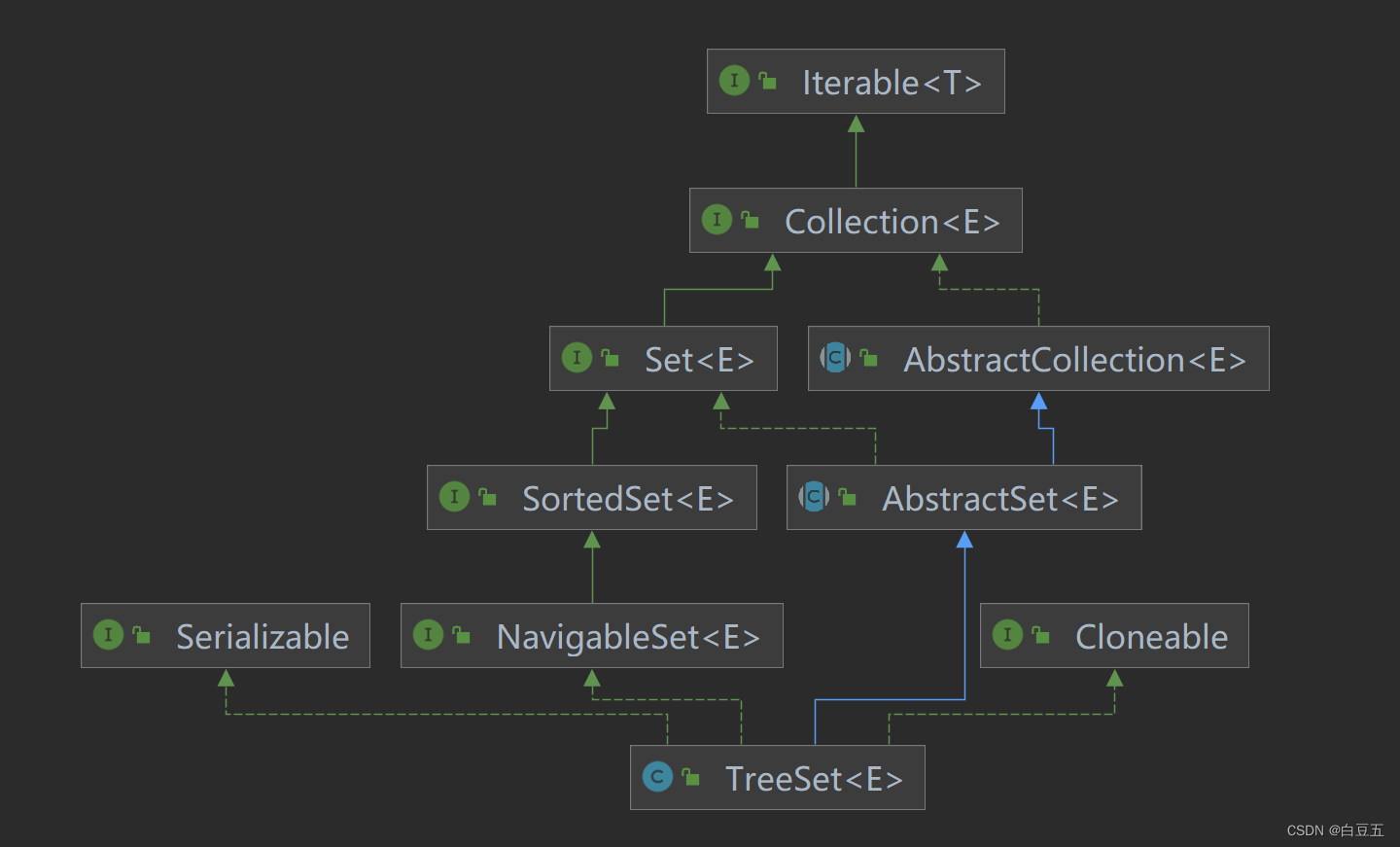This screenshot has width=1400, height=847.
Task: Click the interface icon on Serializable node
Action: (x=108, y=635)
